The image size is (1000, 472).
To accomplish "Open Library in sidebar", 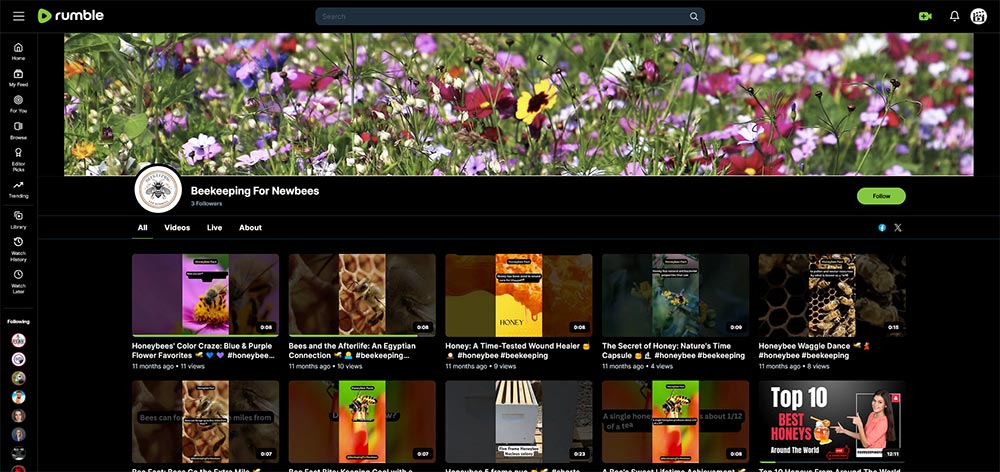I will pyautogui.click(x=18, y=220).
